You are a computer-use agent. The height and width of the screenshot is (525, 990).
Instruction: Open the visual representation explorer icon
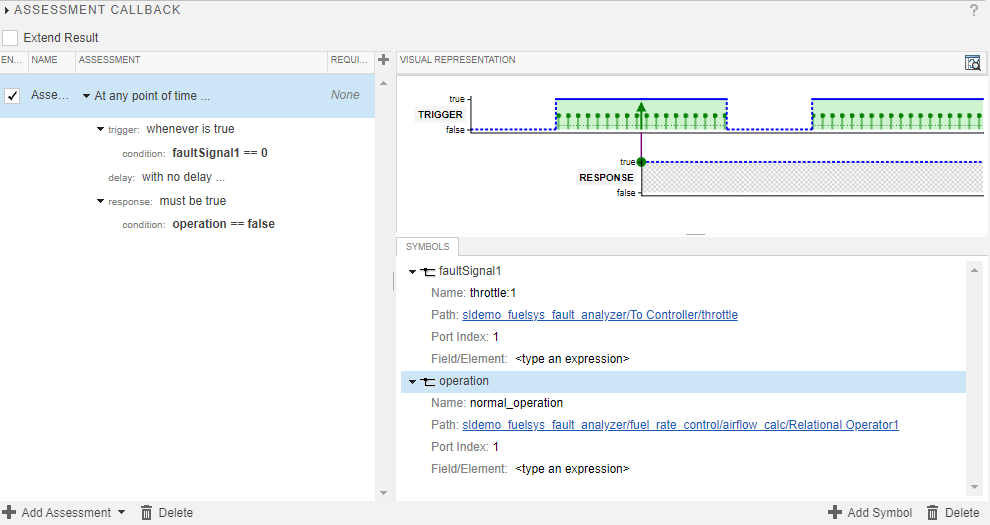pos(972,62)
